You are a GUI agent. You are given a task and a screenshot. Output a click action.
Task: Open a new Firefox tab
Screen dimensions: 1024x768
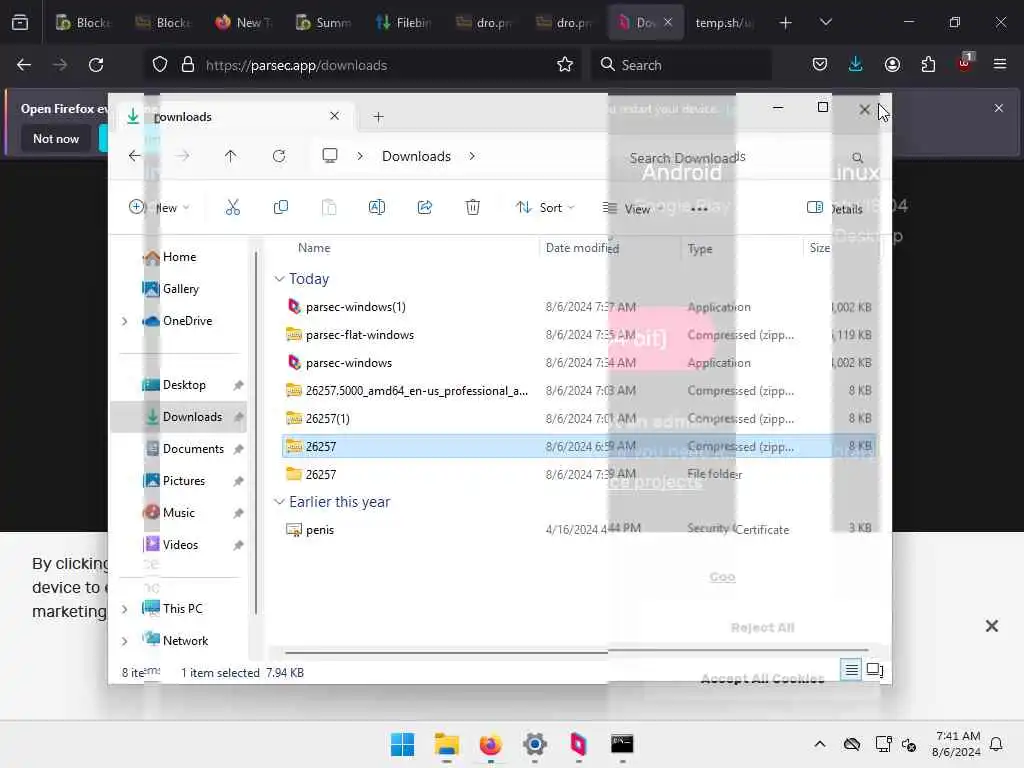[x=786, y=23]
